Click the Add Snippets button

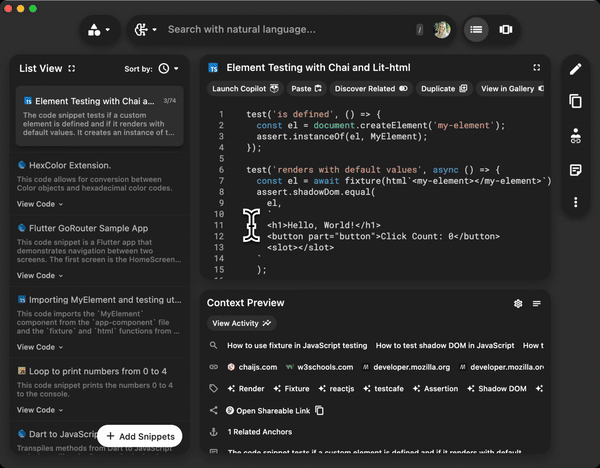point(140,436)
